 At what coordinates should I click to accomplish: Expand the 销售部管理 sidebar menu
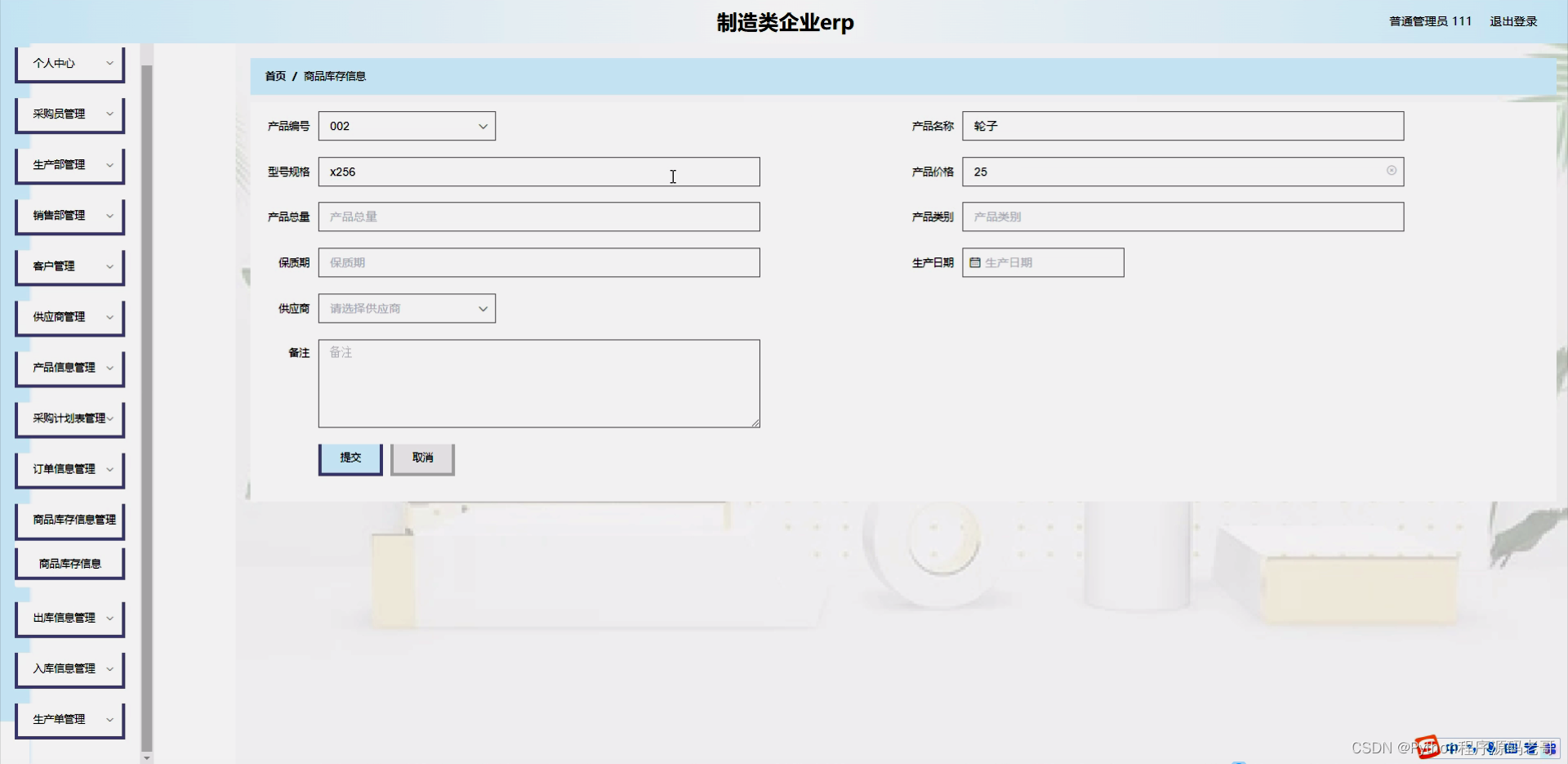69,216
